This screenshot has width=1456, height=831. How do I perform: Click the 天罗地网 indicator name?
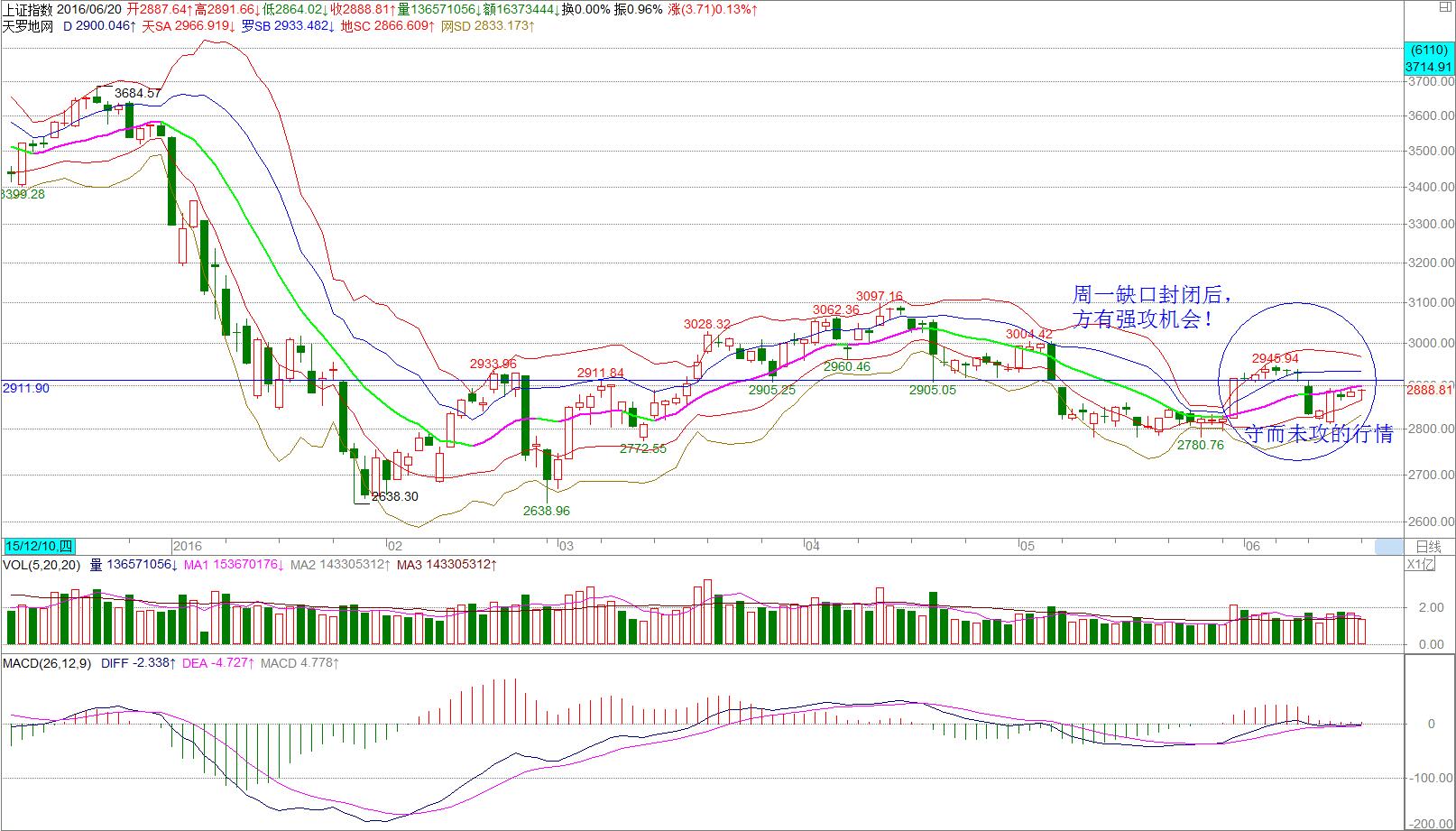29,26
